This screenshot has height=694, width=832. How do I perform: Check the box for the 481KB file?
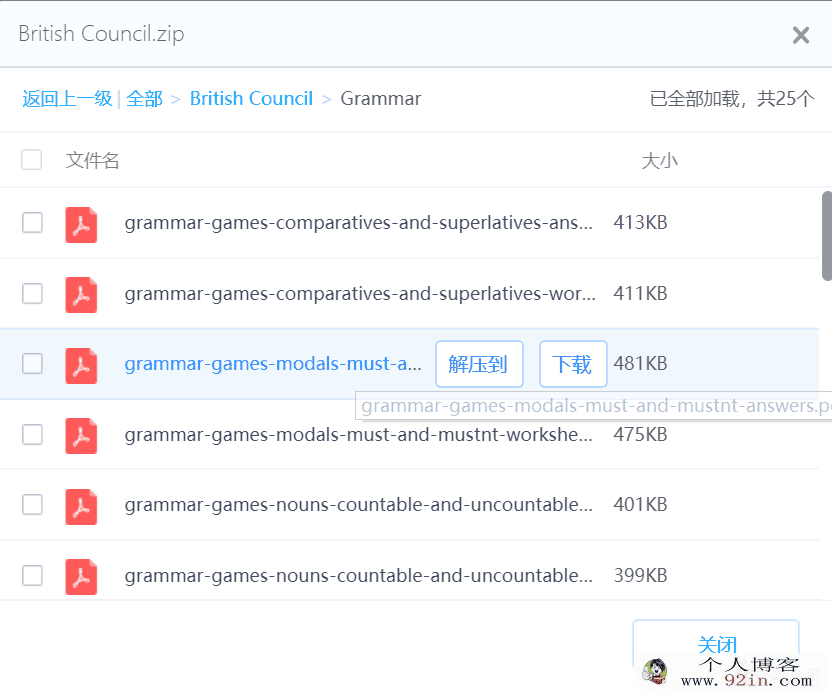[x=32, y=364]
